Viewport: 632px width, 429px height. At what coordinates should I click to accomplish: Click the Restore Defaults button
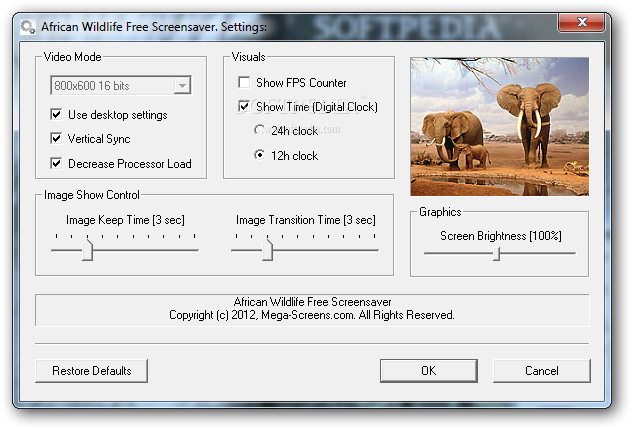pos(91,371)
